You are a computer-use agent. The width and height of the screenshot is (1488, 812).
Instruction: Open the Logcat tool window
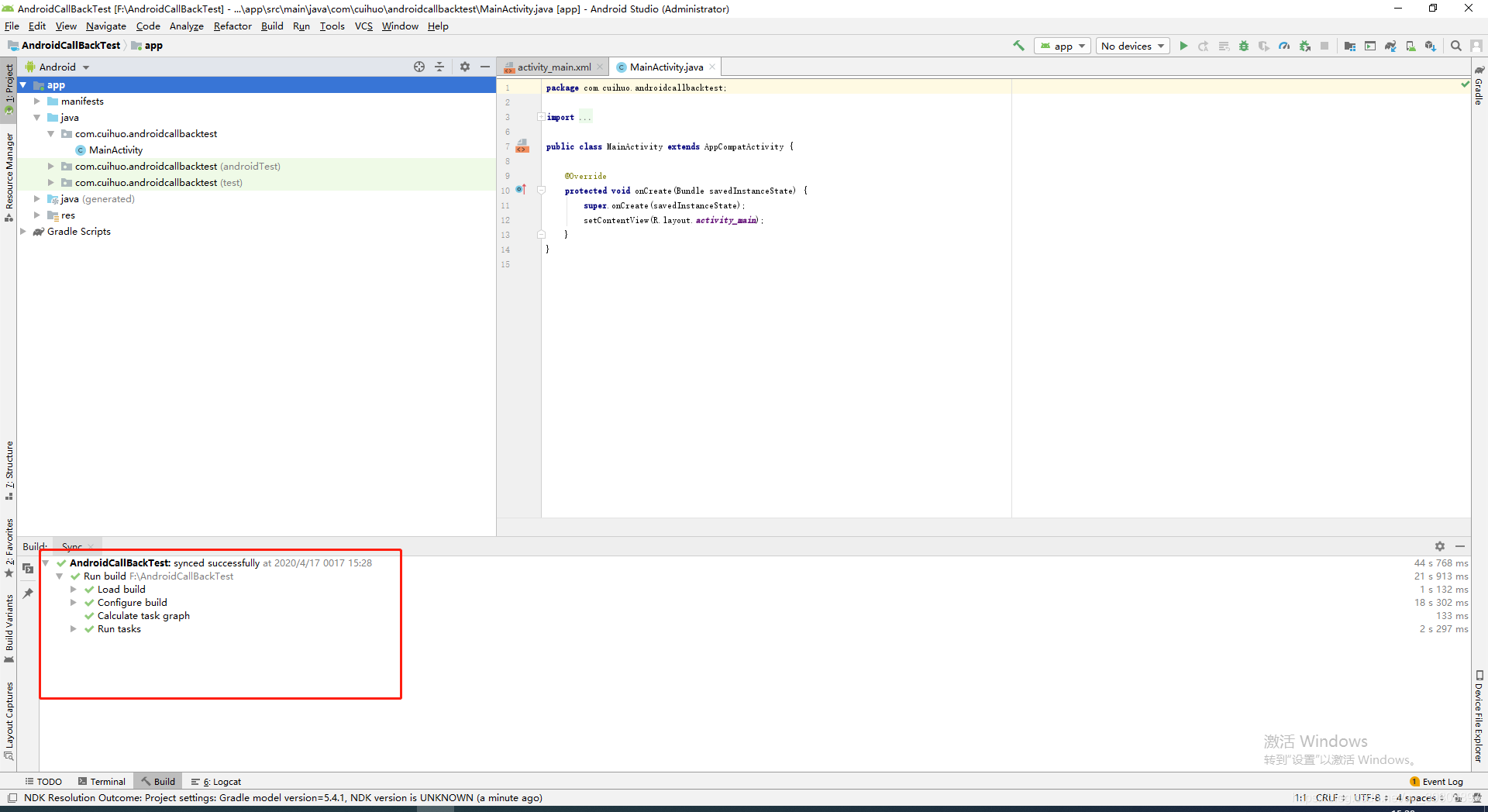pos(216,782)
